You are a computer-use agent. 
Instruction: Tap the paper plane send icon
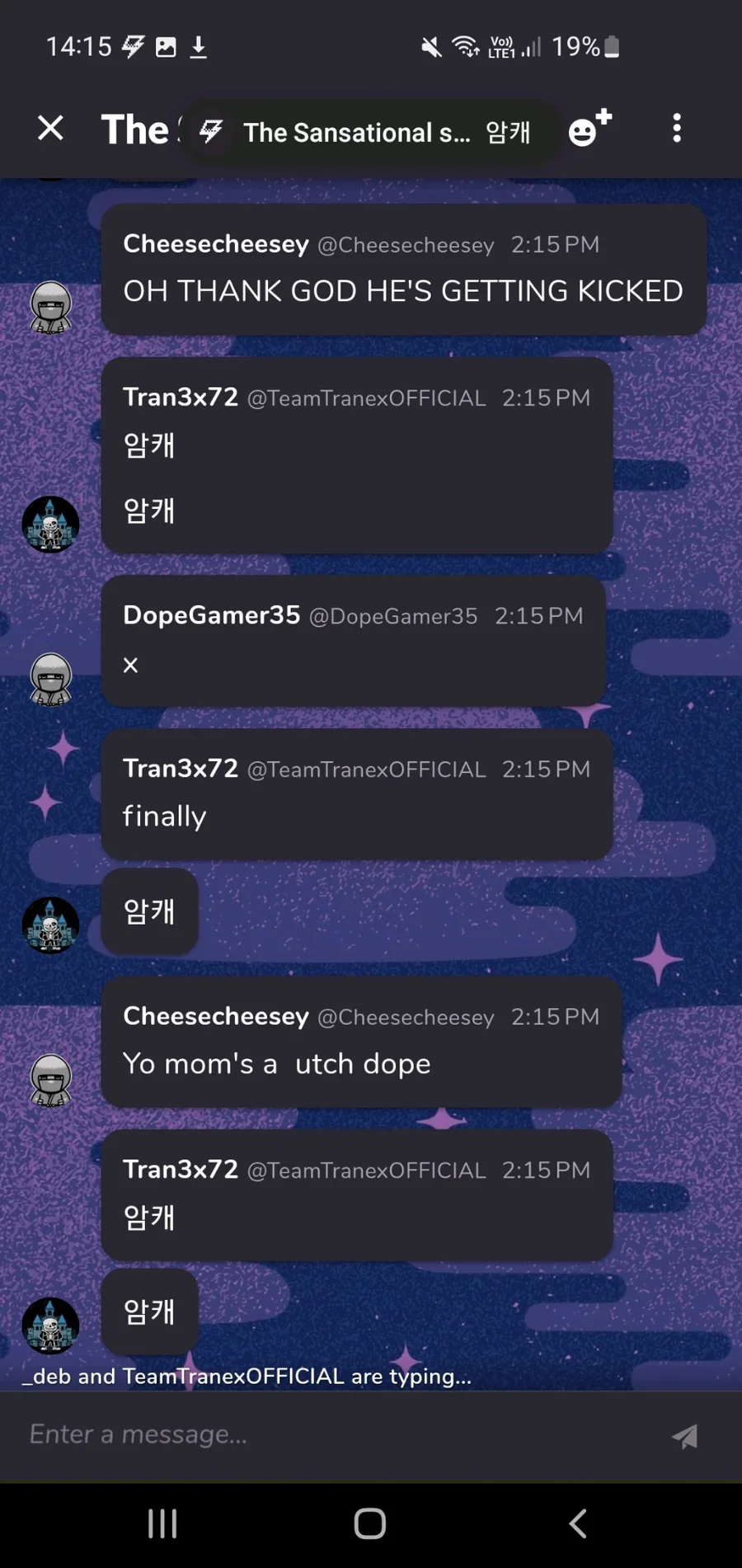(684, 1436)
